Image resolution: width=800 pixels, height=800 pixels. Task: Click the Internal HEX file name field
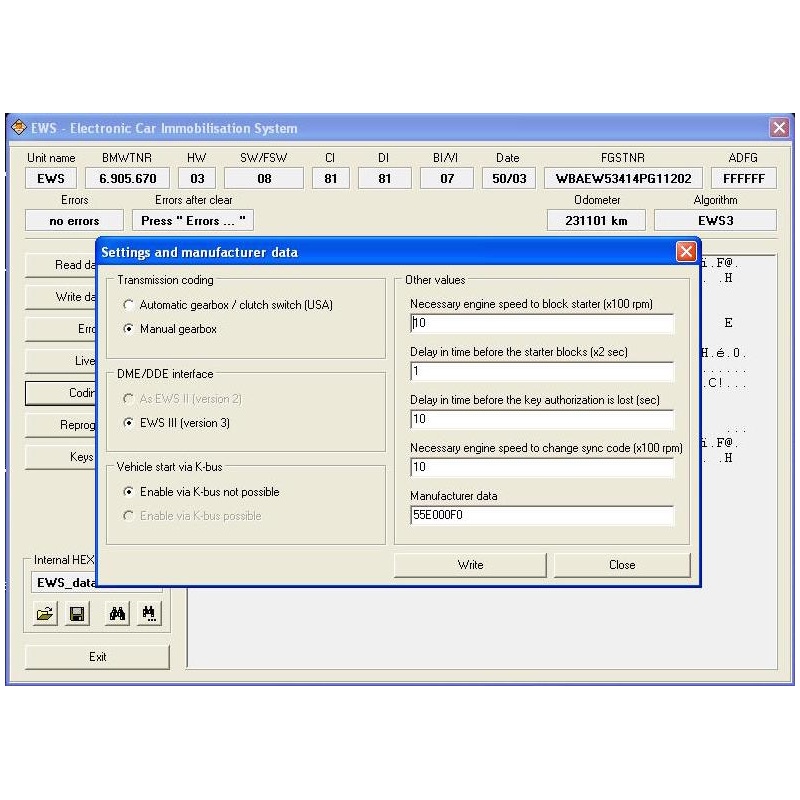click(64, 583)
